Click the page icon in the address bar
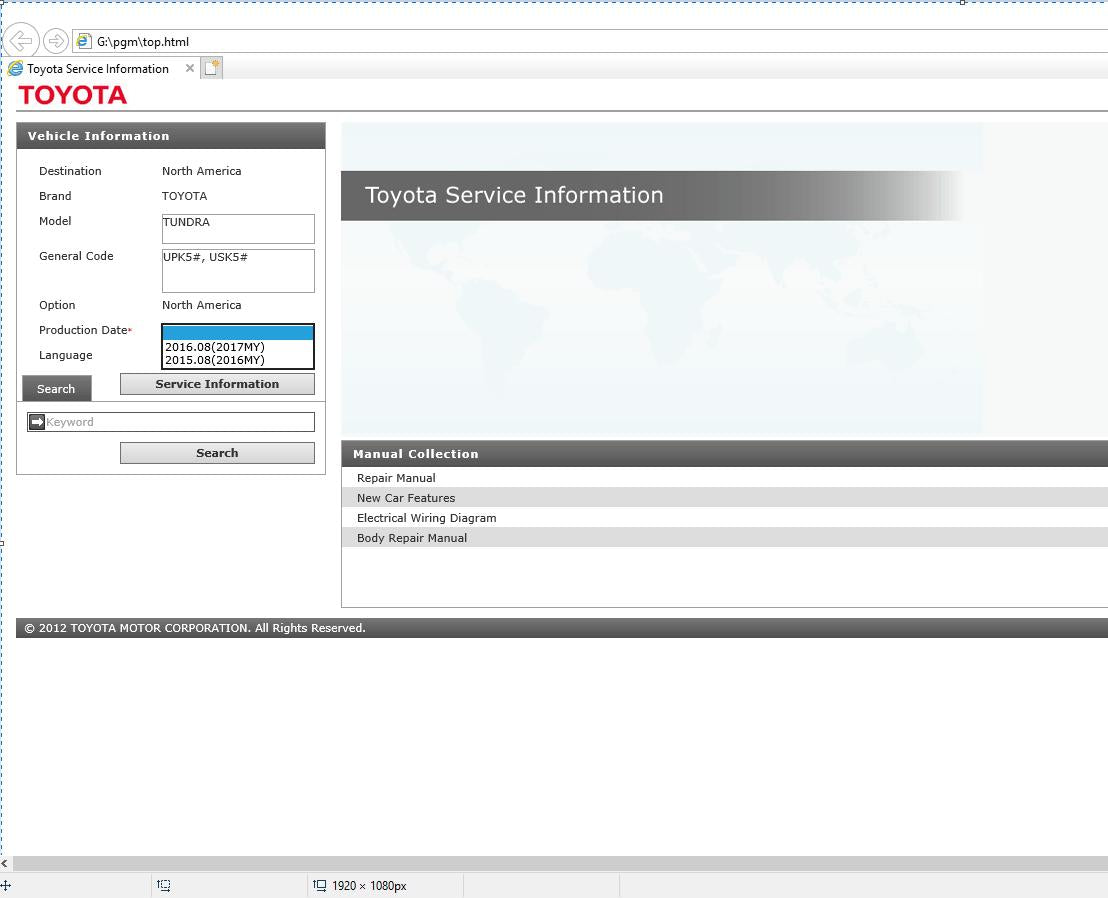 click(x=84, y=41)
